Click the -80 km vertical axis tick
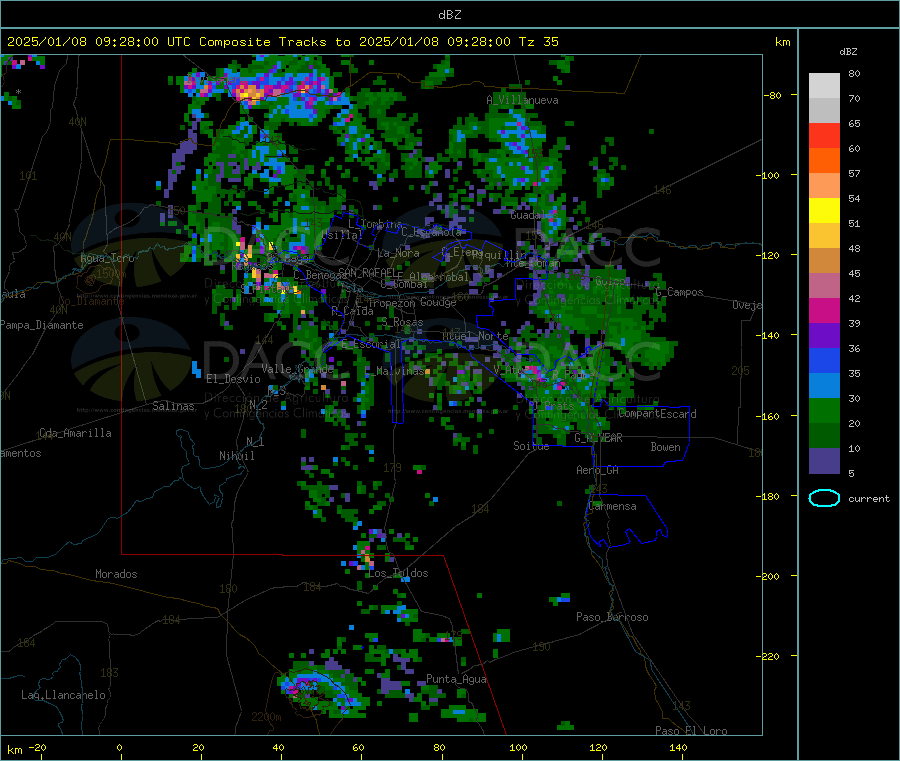Screen dimensions: 900x761 pyautogui.click(x=773, y=95)
